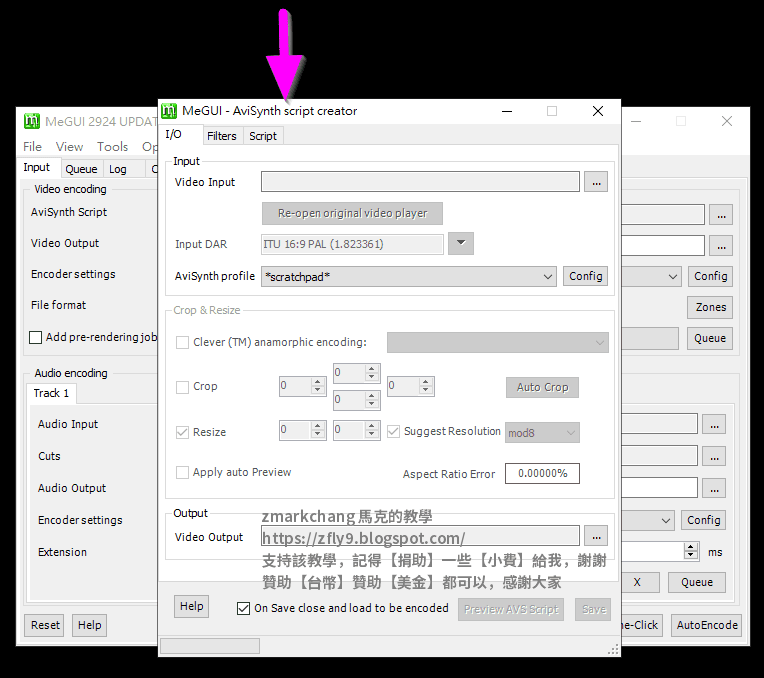Toggle Add pre-rendering job checkbox

tap(36, 337)
